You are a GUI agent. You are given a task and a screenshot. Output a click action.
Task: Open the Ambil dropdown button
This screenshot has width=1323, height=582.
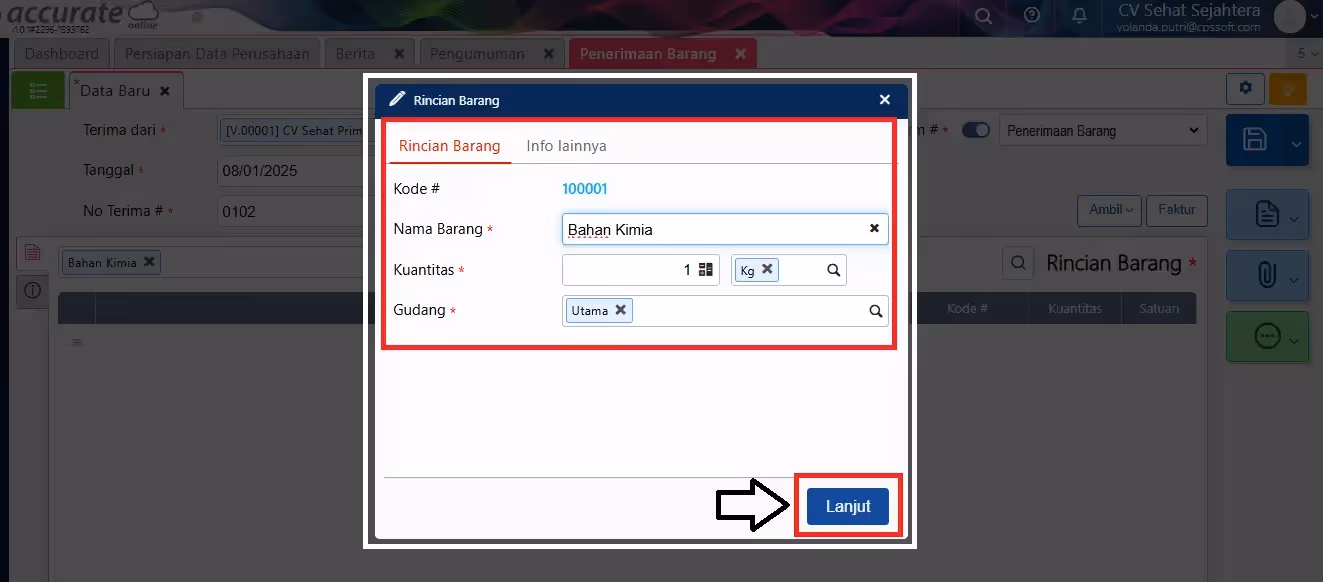(1110, 210)
